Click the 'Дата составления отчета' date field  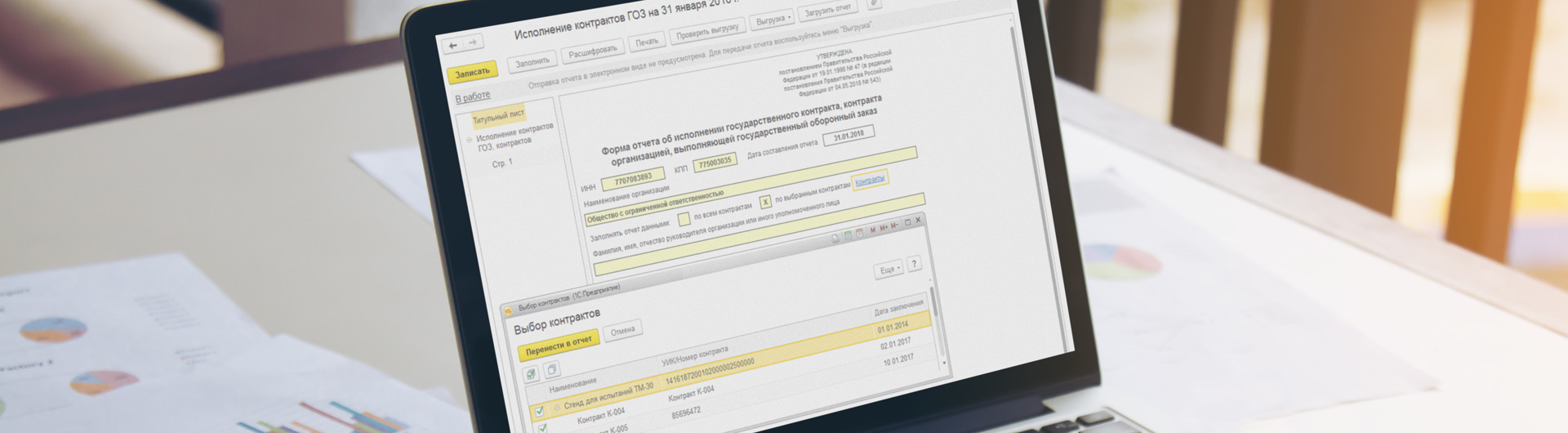tap(849, 135)
